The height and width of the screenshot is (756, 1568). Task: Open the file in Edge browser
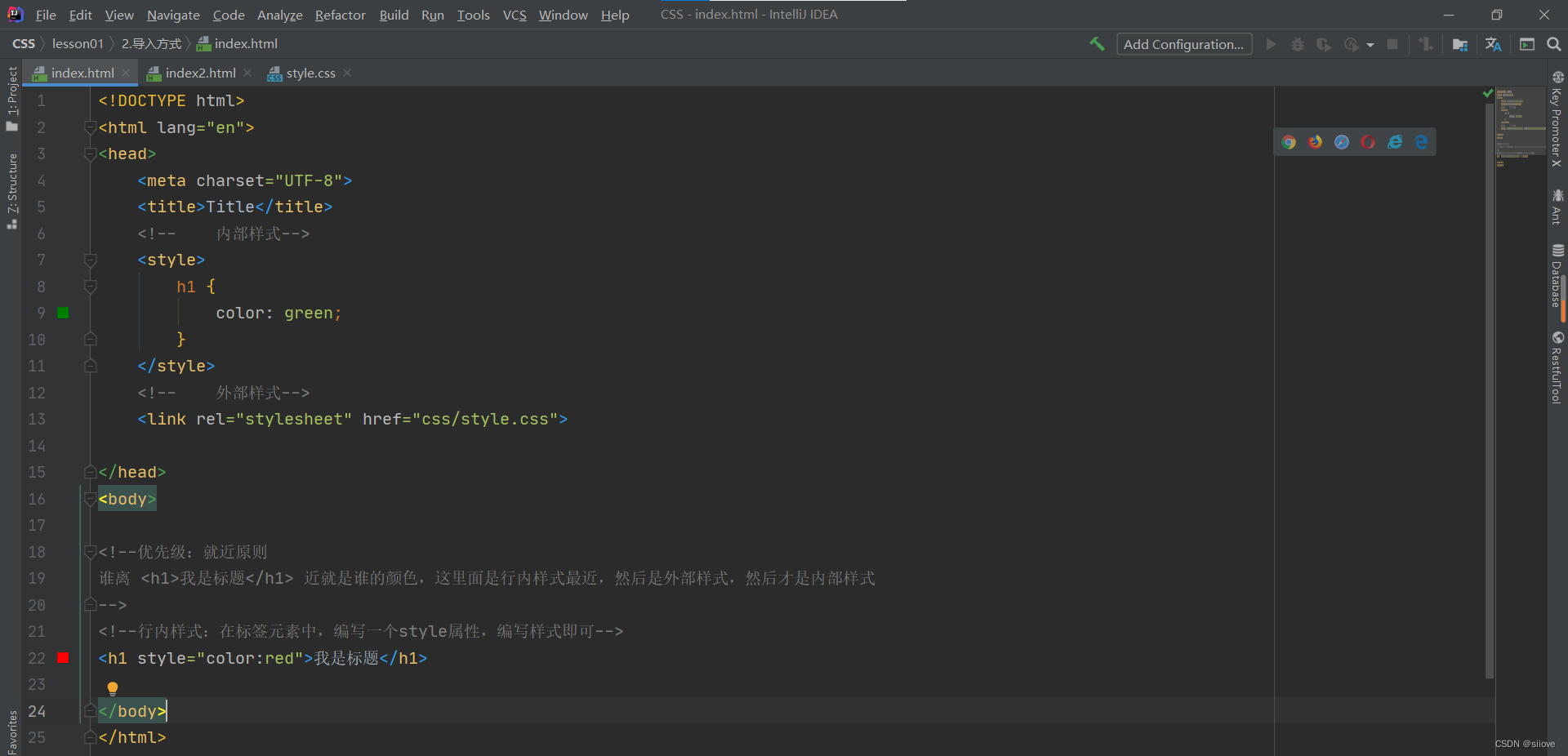point(1423,141)
